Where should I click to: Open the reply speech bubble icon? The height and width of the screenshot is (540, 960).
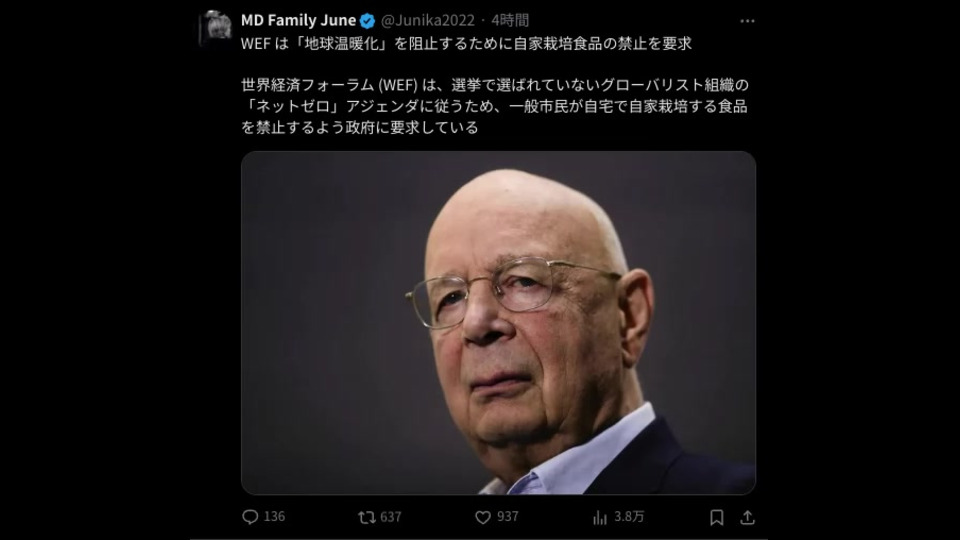(250, 517)
